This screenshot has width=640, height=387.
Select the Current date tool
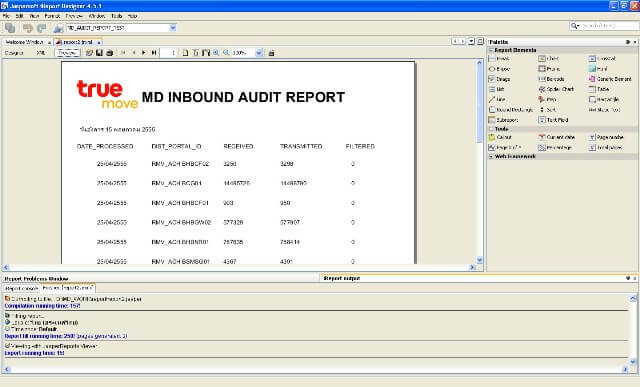point(556,137)
